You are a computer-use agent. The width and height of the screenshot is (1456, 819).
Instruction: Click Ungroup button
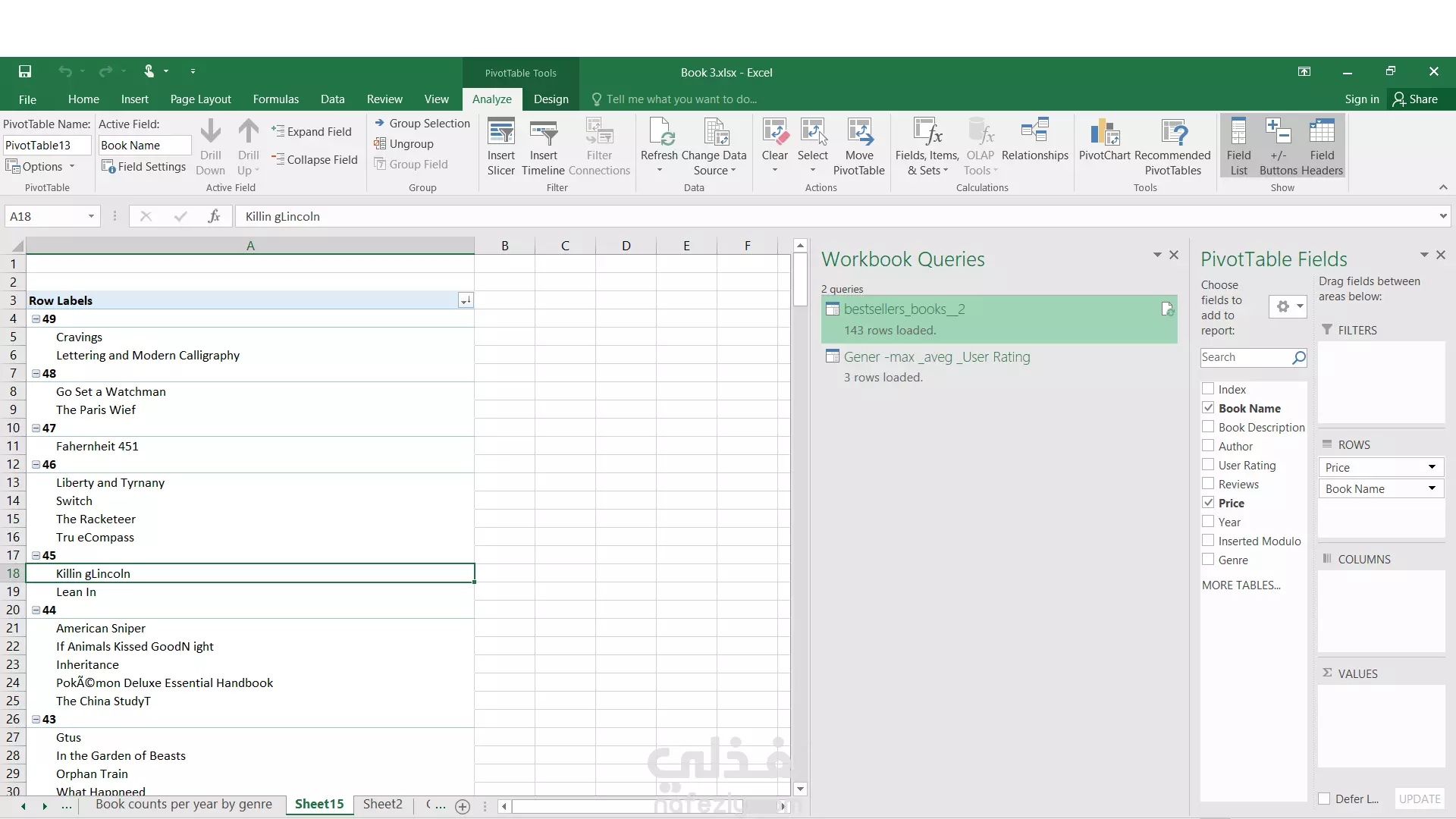tap(403, 143)
